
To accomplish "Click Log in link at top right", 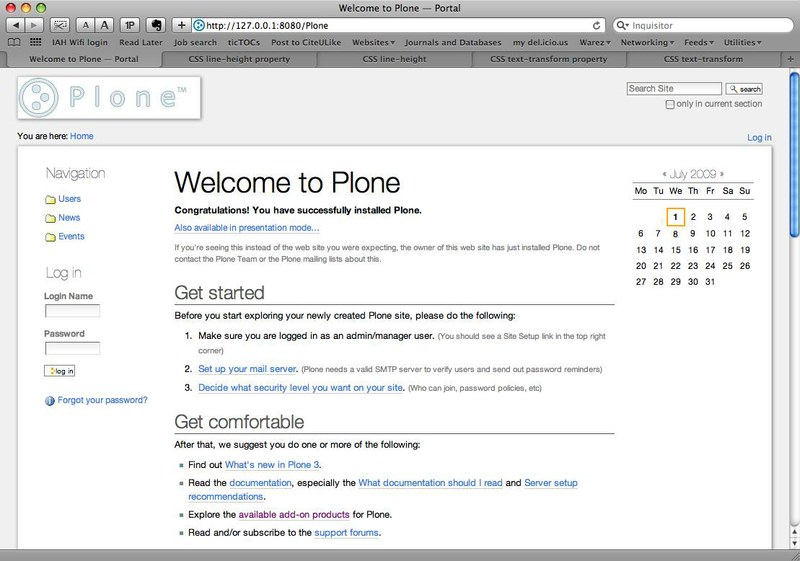I will tap(759, 138).
